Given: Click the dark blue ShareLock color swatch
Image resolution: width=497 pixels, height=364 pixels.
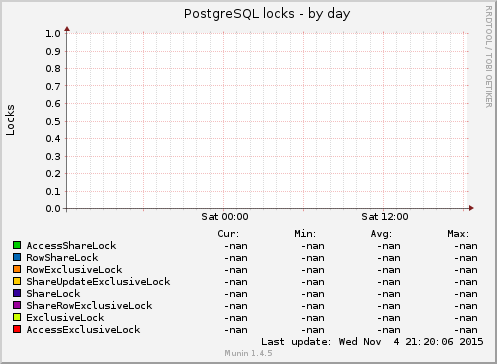Looking at the screenshot, I should point(17,293).
